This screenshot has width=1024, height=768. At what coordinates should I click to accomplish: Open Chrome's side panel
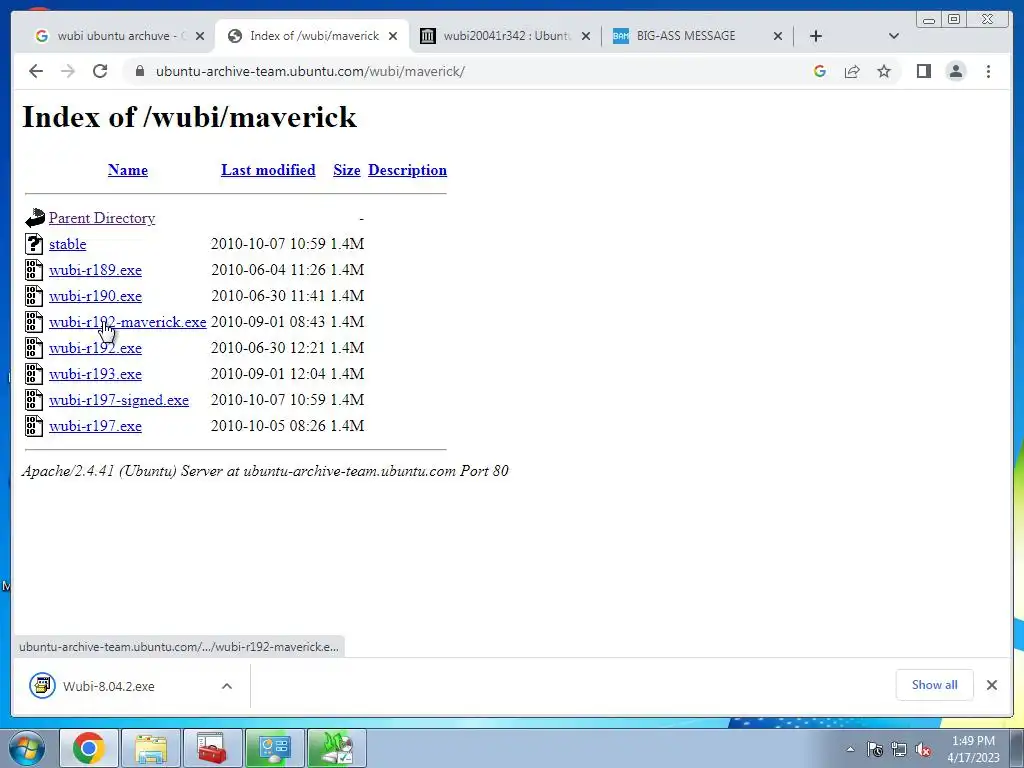(x=923, y=71)
